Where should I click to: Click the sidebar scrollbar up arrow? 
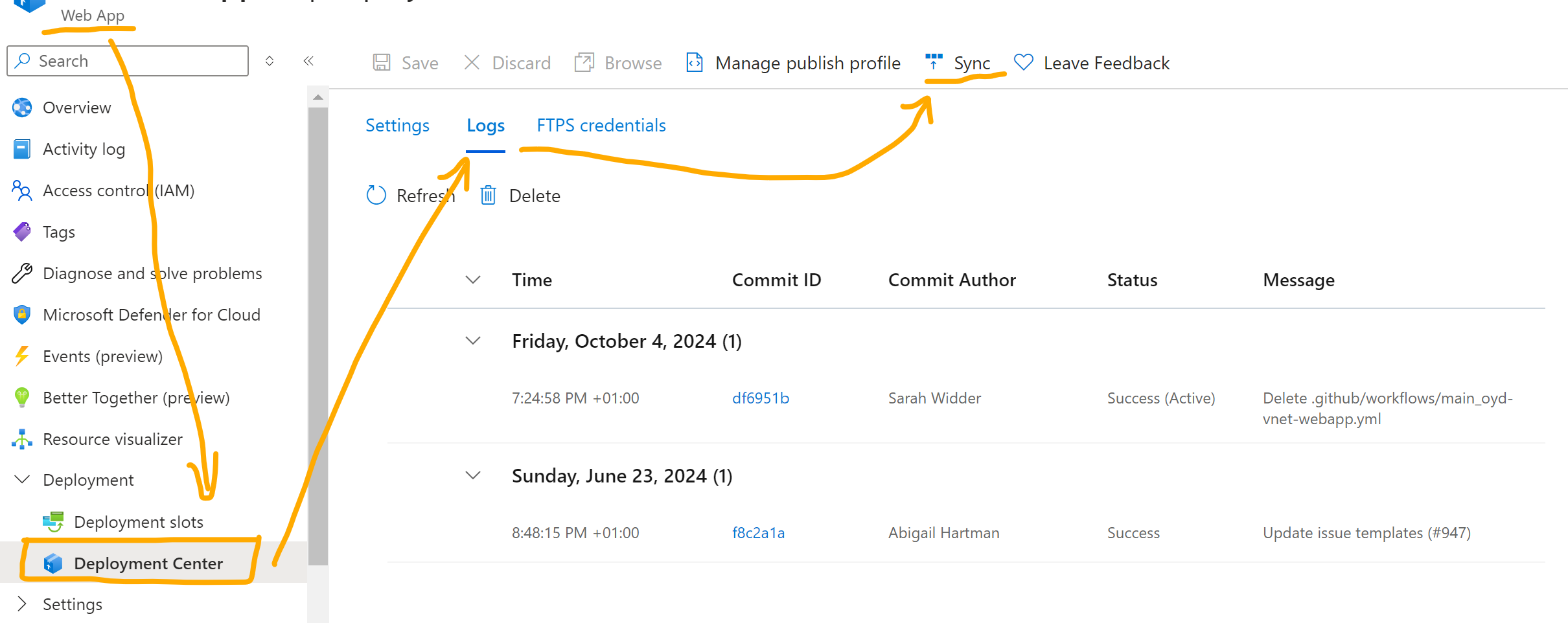(x=317, y=97)
